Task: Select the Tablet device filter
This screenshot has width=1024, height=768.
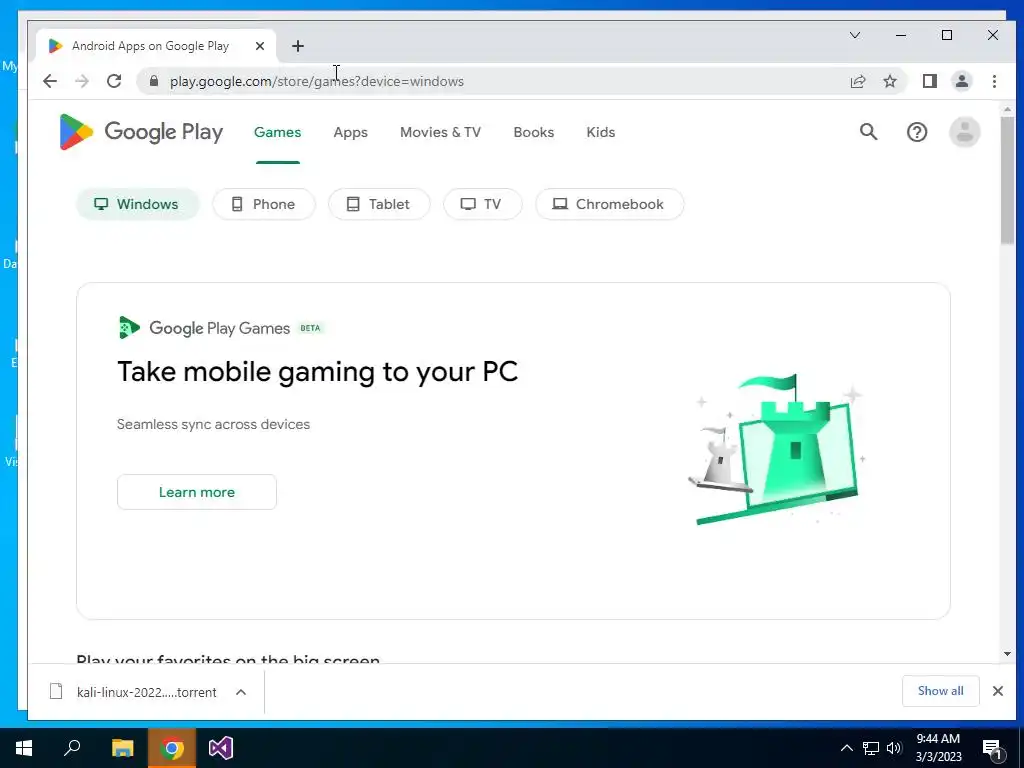Action: tap(379, 204)
